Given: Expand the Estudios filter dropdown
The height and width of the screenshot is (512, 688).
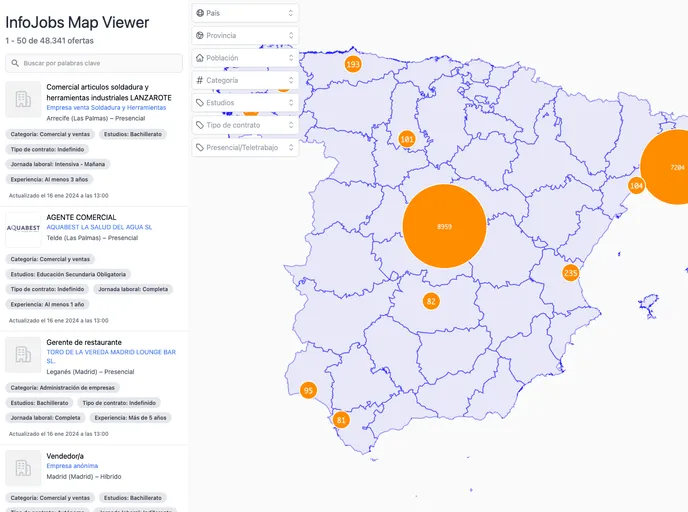Looking at the screenshot, I should pyautogui.click(x=245, y=103).
